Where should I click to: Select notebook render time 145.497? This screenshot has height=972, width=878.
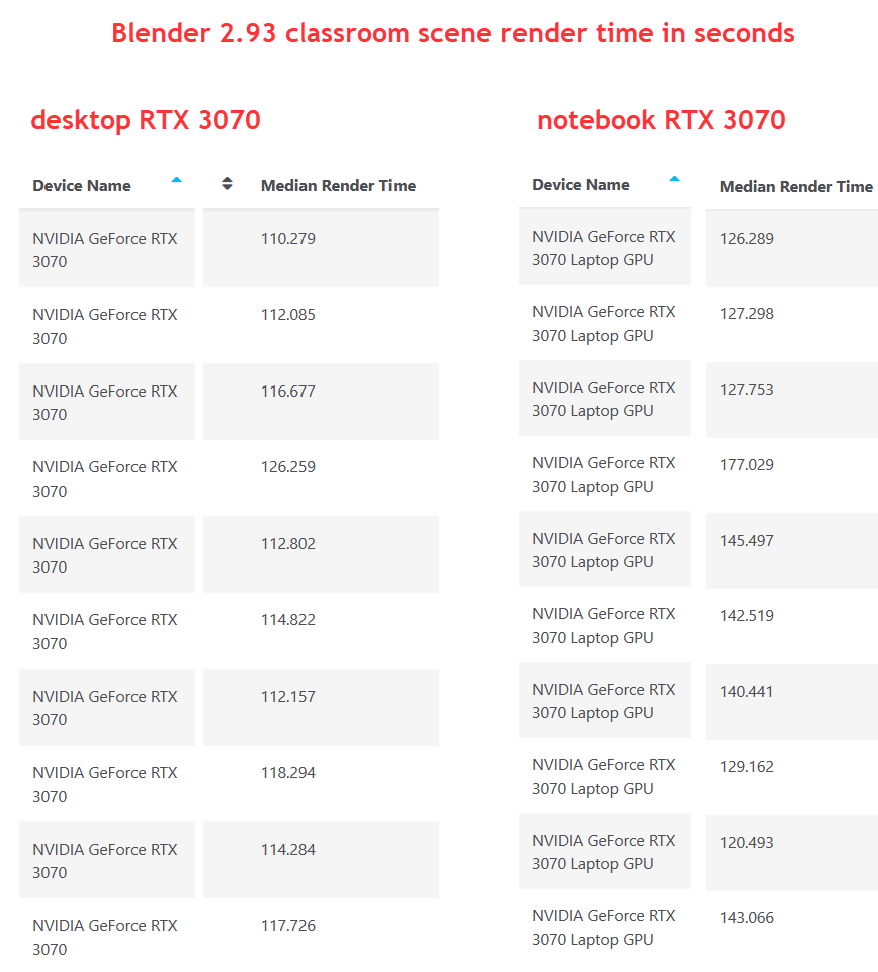(x=747, y=541)
